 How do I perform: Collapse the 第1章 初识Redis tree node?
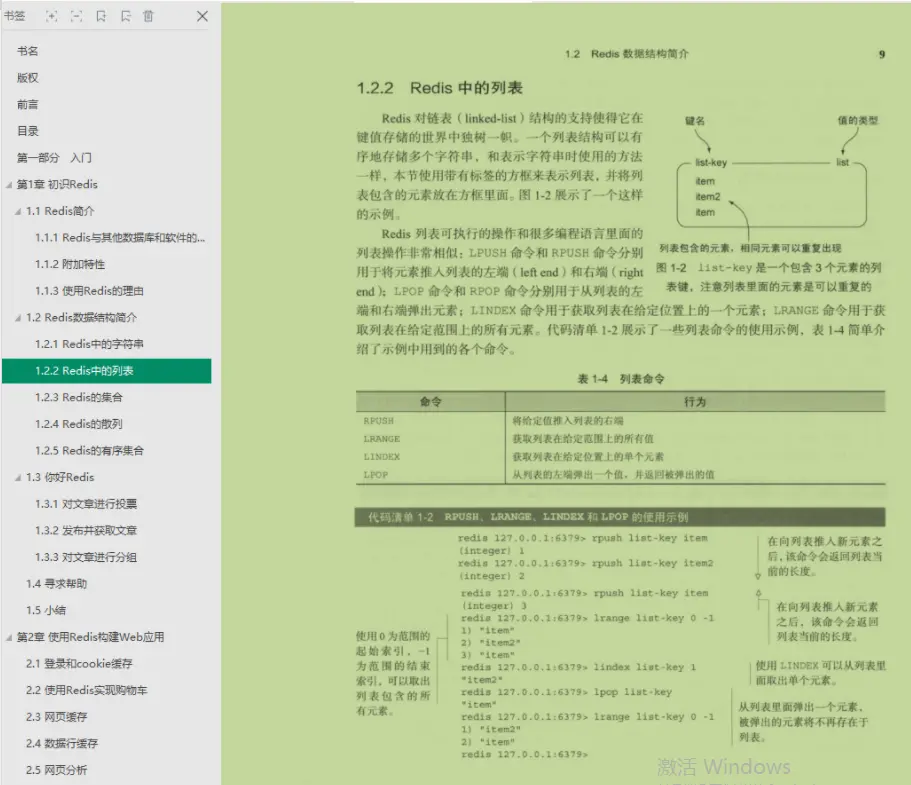click(x=9, y=185)
